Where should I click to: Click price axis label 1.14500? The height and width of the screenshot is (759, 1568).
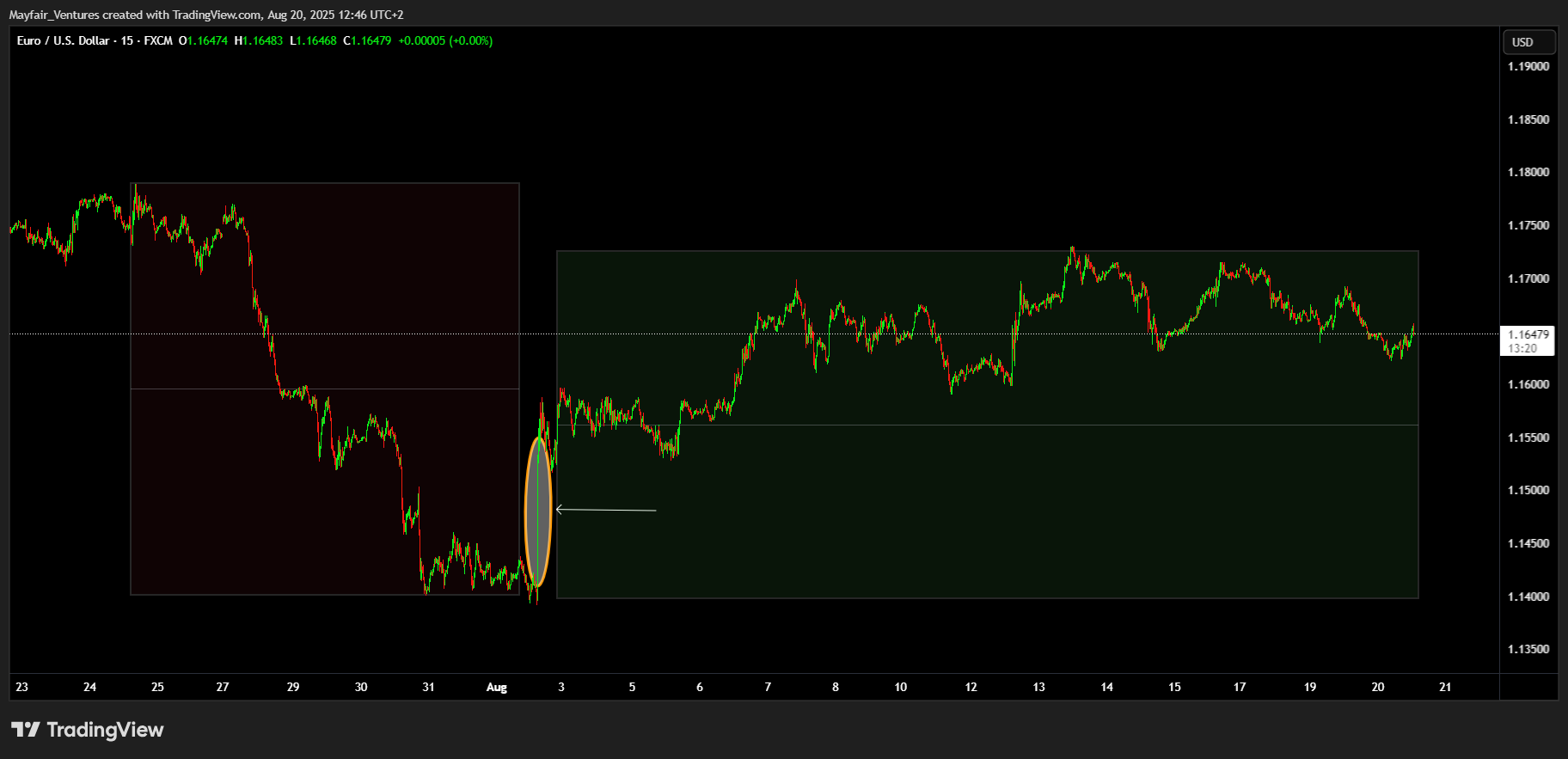click(x=1528, y=543)
